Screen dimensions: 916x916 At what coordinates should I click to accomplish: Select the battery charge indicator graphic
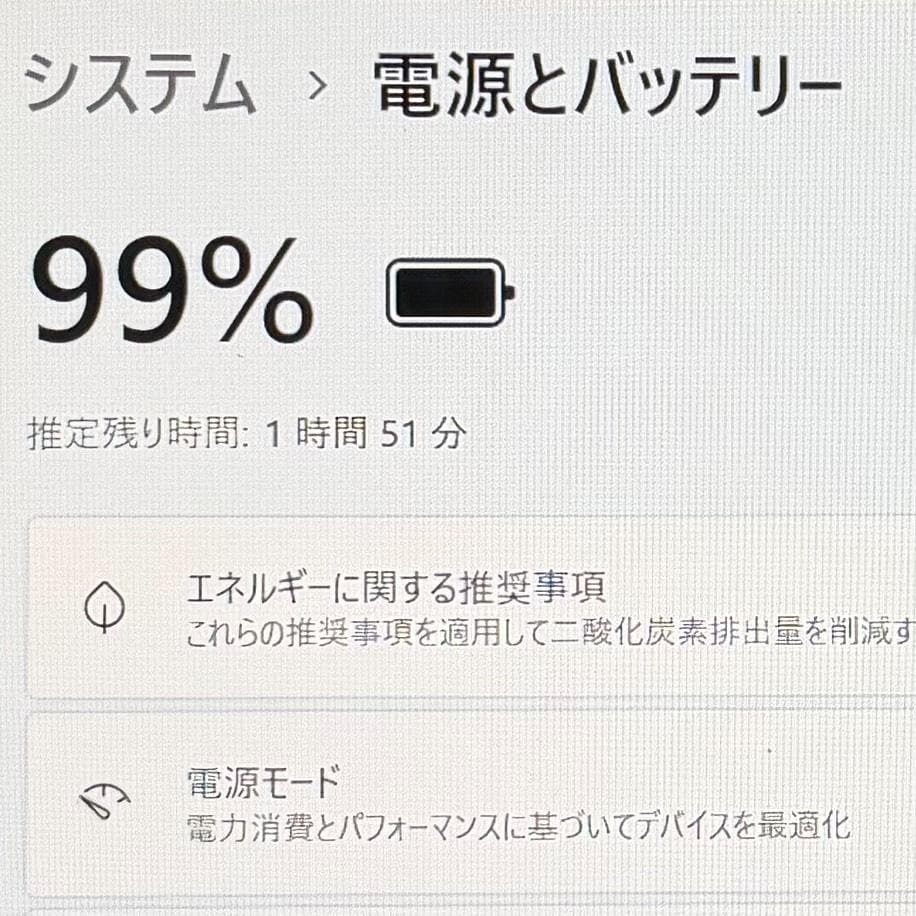[x=446, y=293]
